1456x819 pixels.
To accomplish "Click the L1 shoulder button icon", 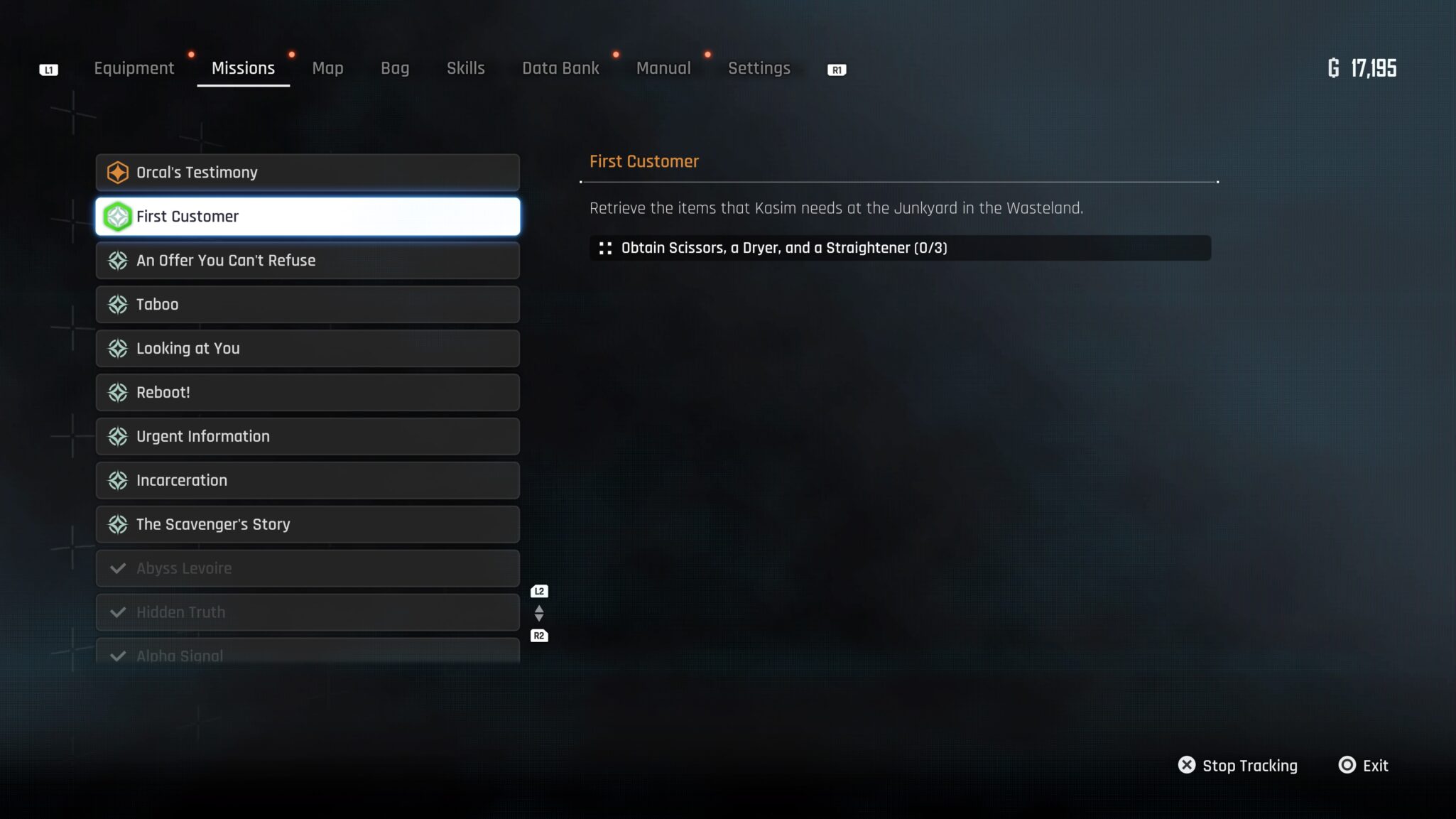I will (x=48, y=70).
